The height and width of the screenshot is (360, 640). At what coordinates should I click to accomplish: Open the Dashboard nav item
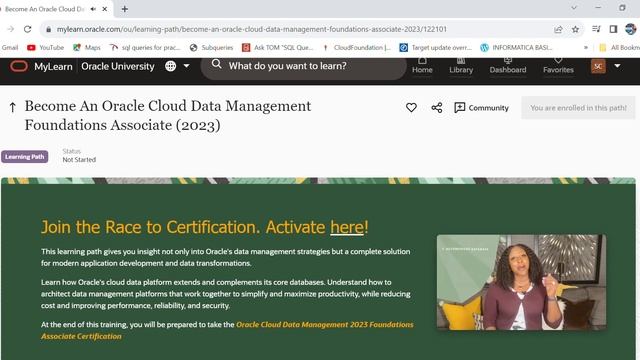tap(508, 66)
